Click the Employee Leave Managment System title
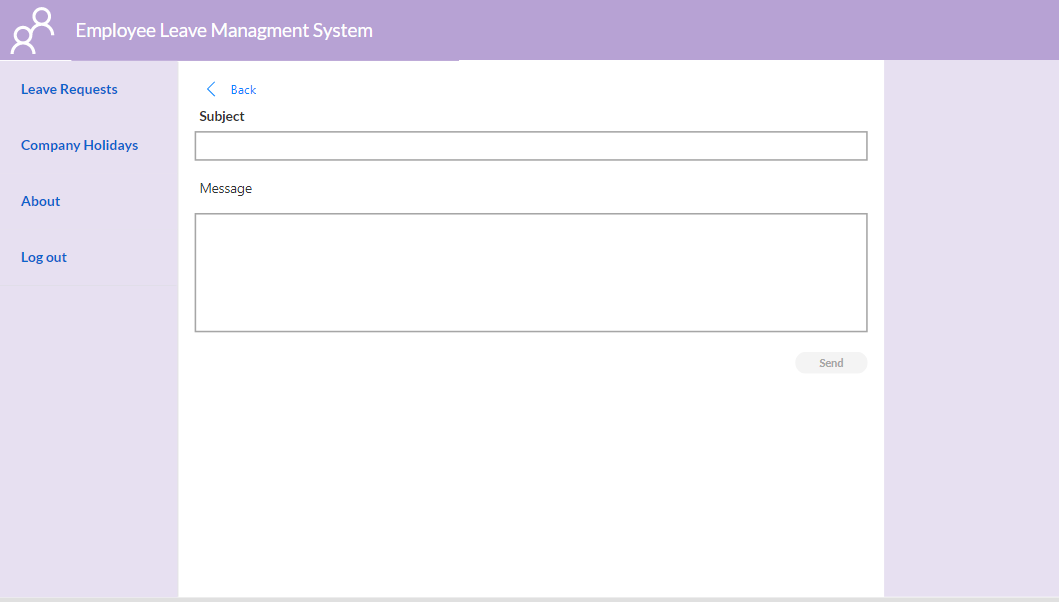Image resolution: width=1059 pixels, height=602 pixels. coord(224,30)
